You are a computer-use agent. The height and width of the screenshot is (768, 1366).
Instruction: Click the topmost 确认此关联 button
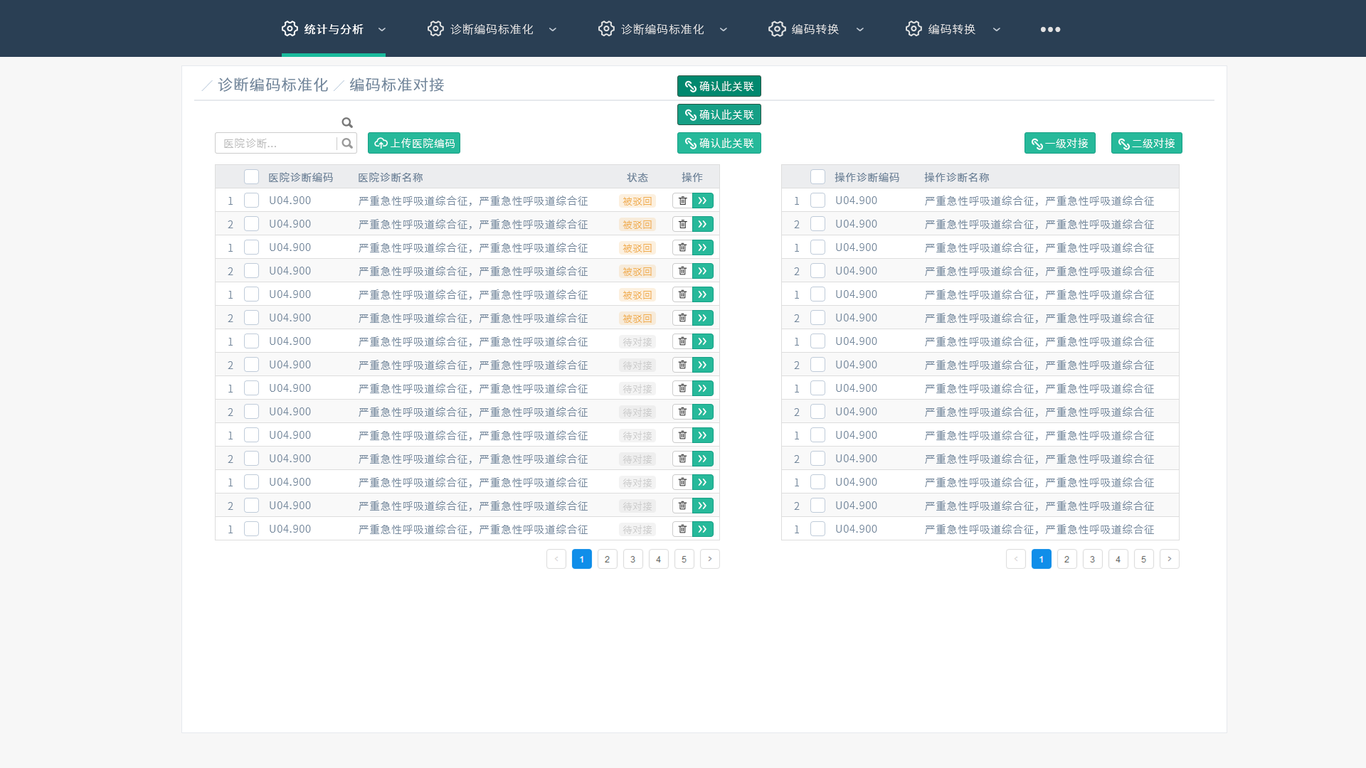719,86
